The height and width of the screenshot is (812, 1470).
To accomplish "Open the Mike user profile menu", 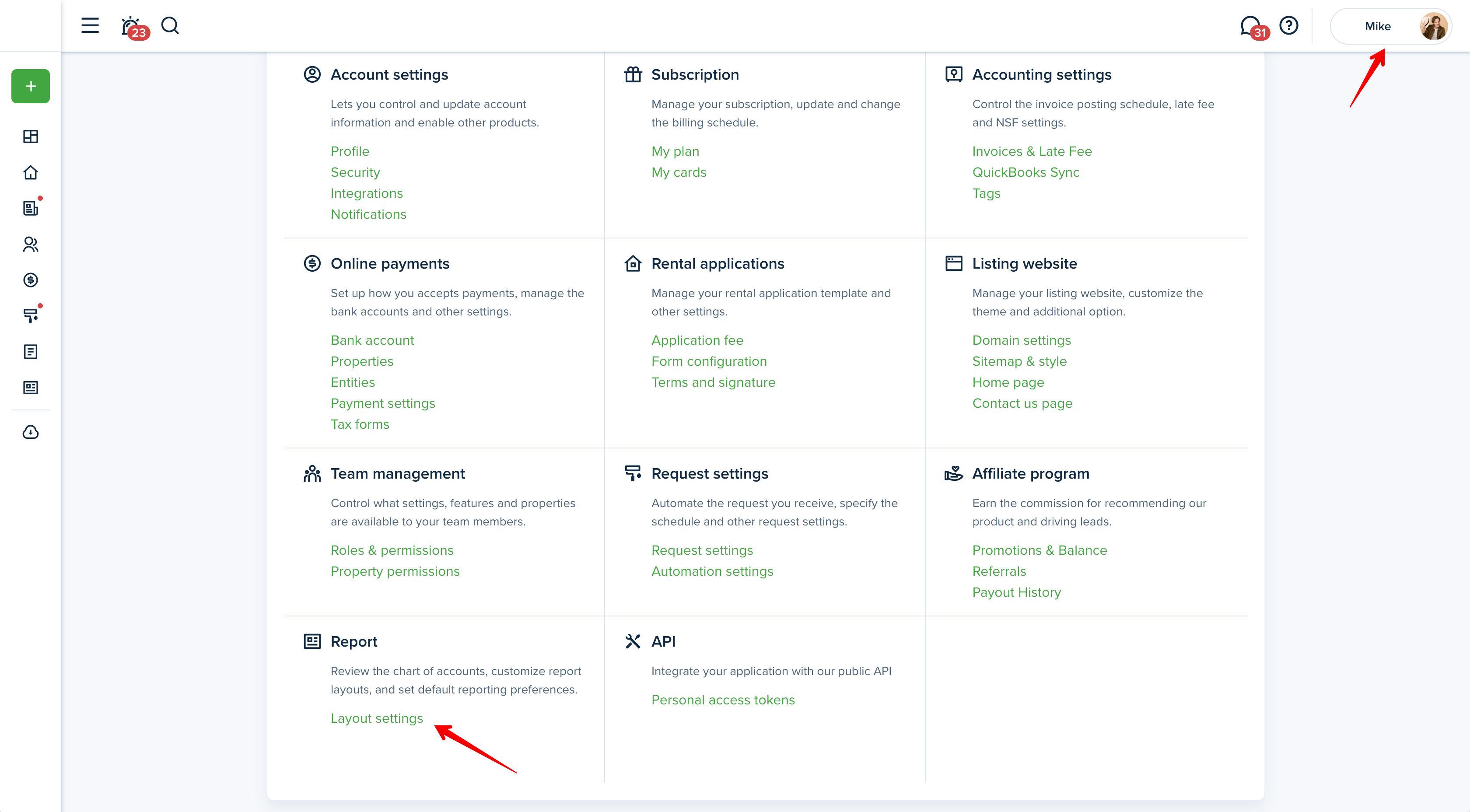I will [1377, 26].
